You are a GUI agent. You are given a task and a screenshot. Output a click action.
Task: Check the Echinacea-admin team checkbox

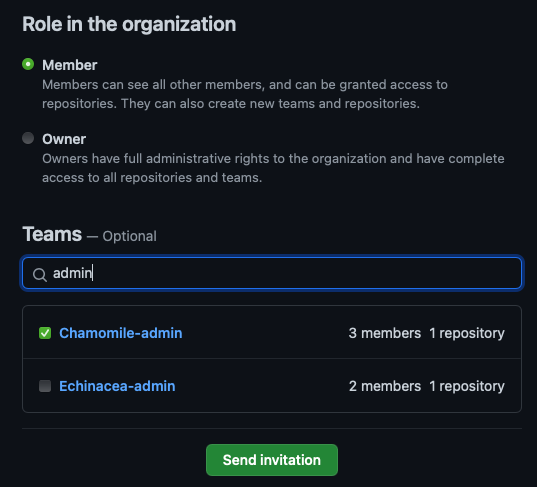pos(45,386)
